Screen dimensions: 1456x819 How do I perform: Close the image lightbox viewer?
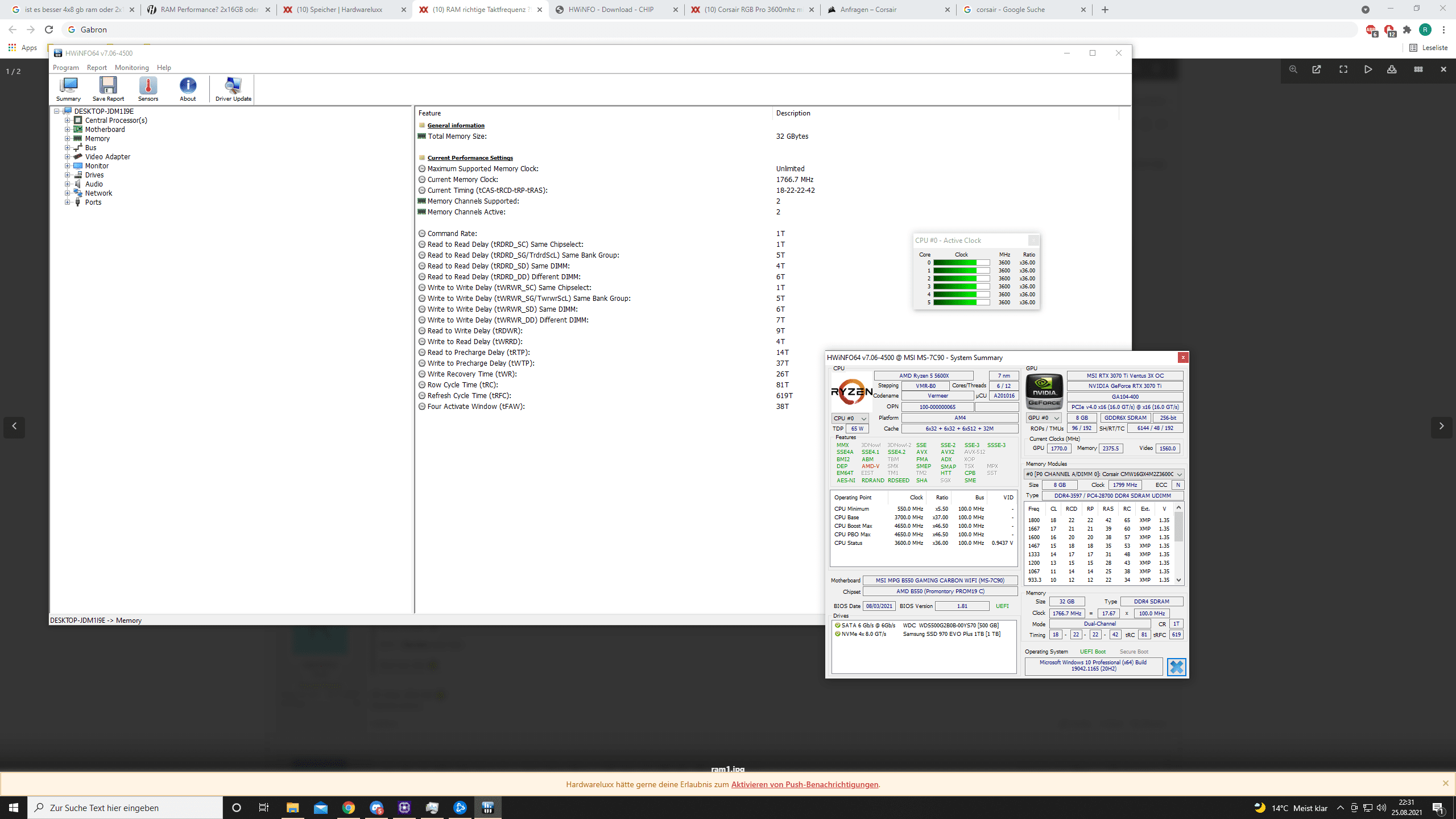(1443, 69)
